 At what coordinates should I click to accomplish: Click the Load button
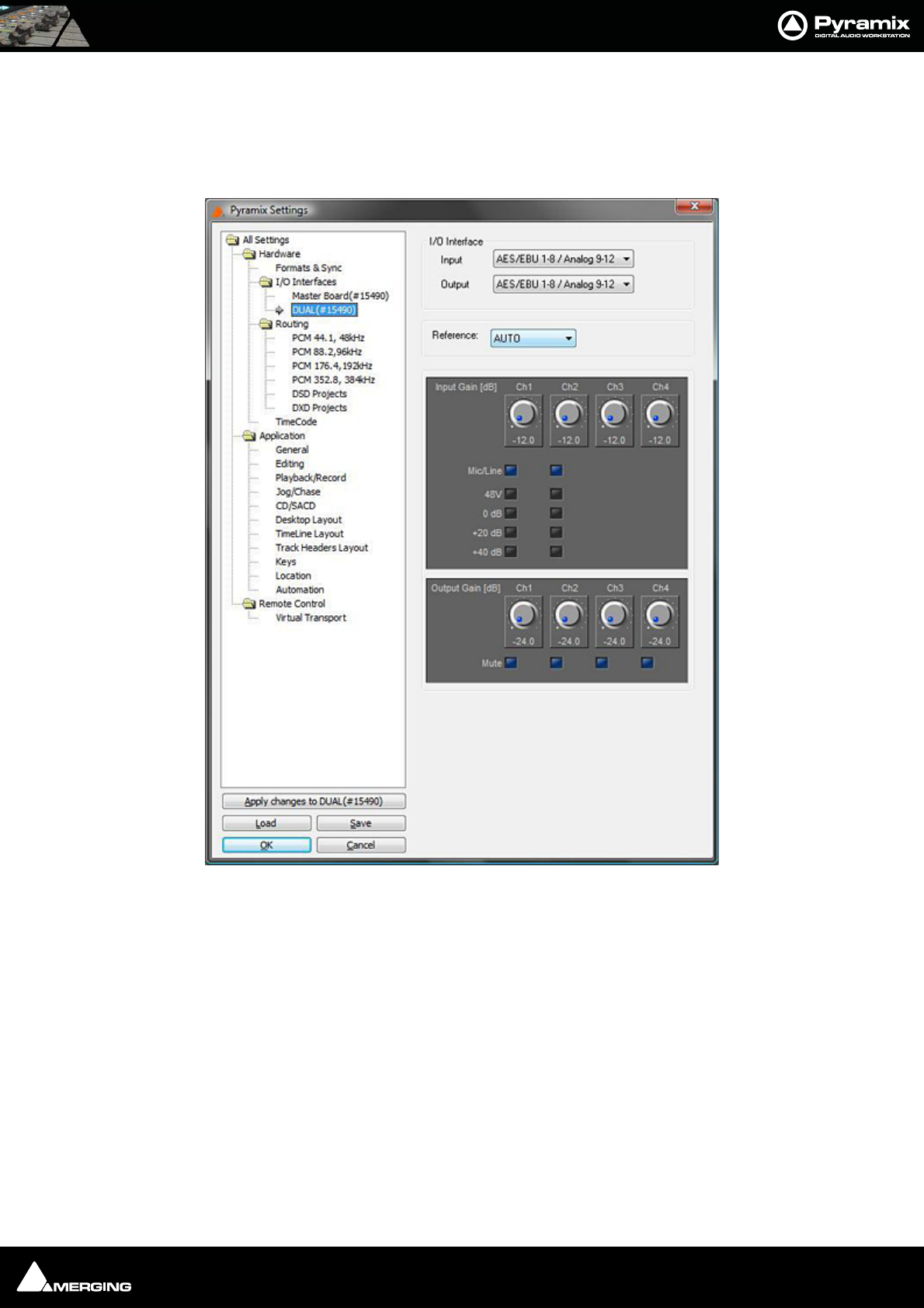266,823
